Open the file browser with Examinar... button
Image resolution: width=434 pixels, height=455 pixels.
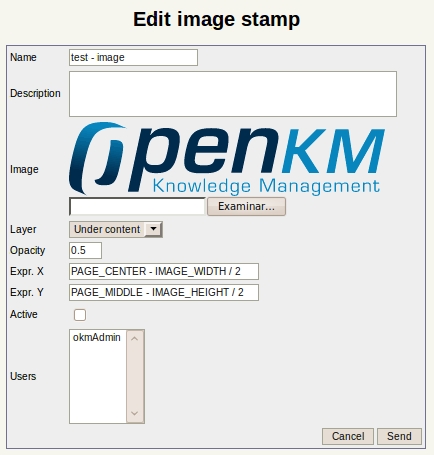(246, 206)
